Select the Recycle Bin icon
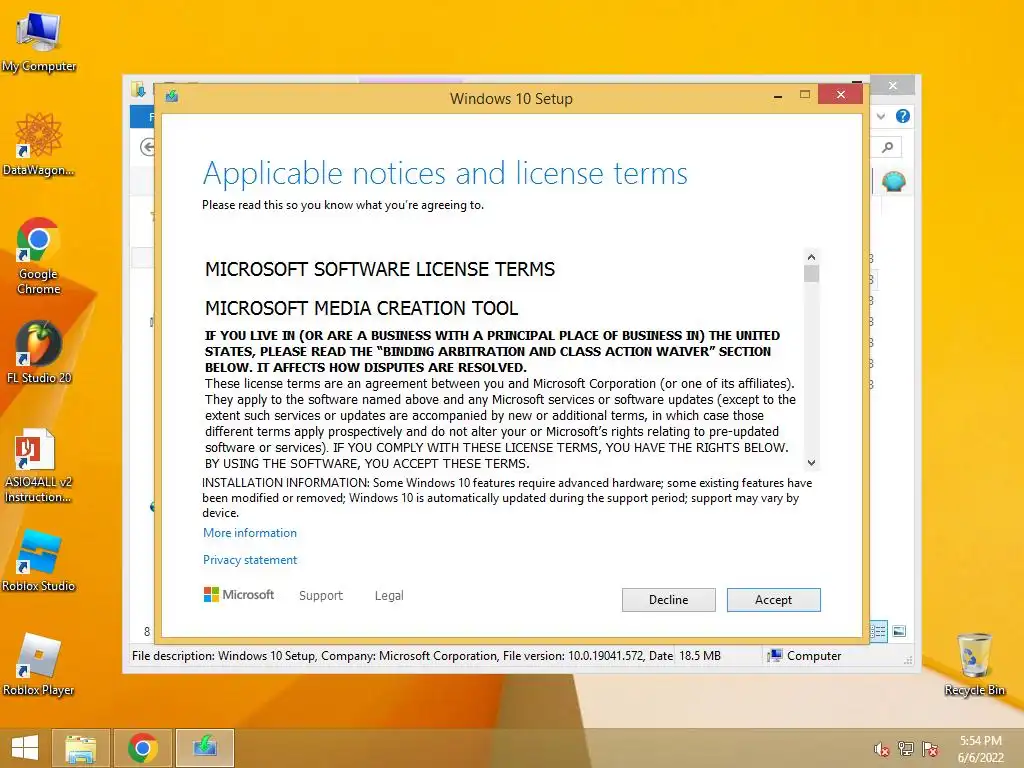The height and width of the screenshot is (768, 1024). pyautogui.click(x=974, y=664)
